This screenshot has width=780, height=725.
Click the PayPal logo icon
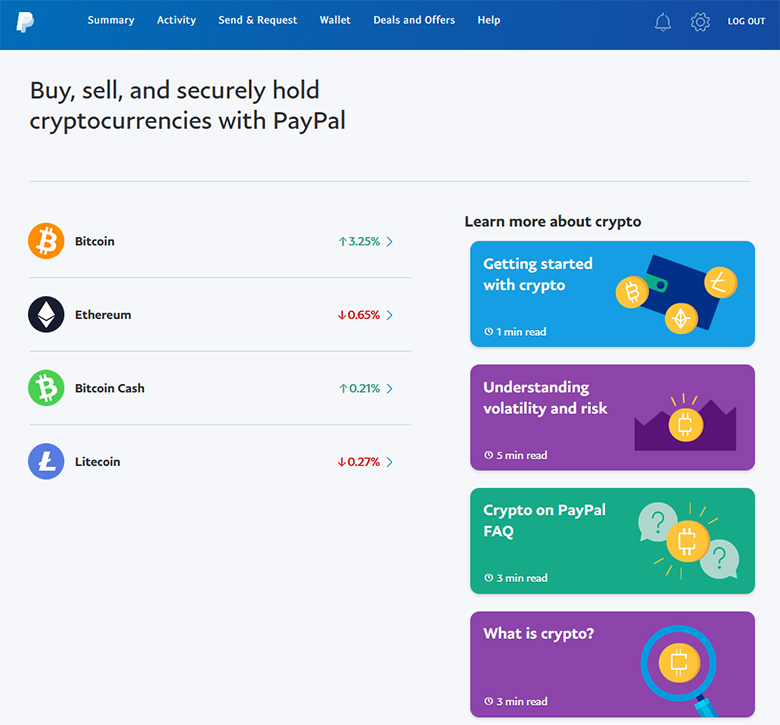(25, 21)
